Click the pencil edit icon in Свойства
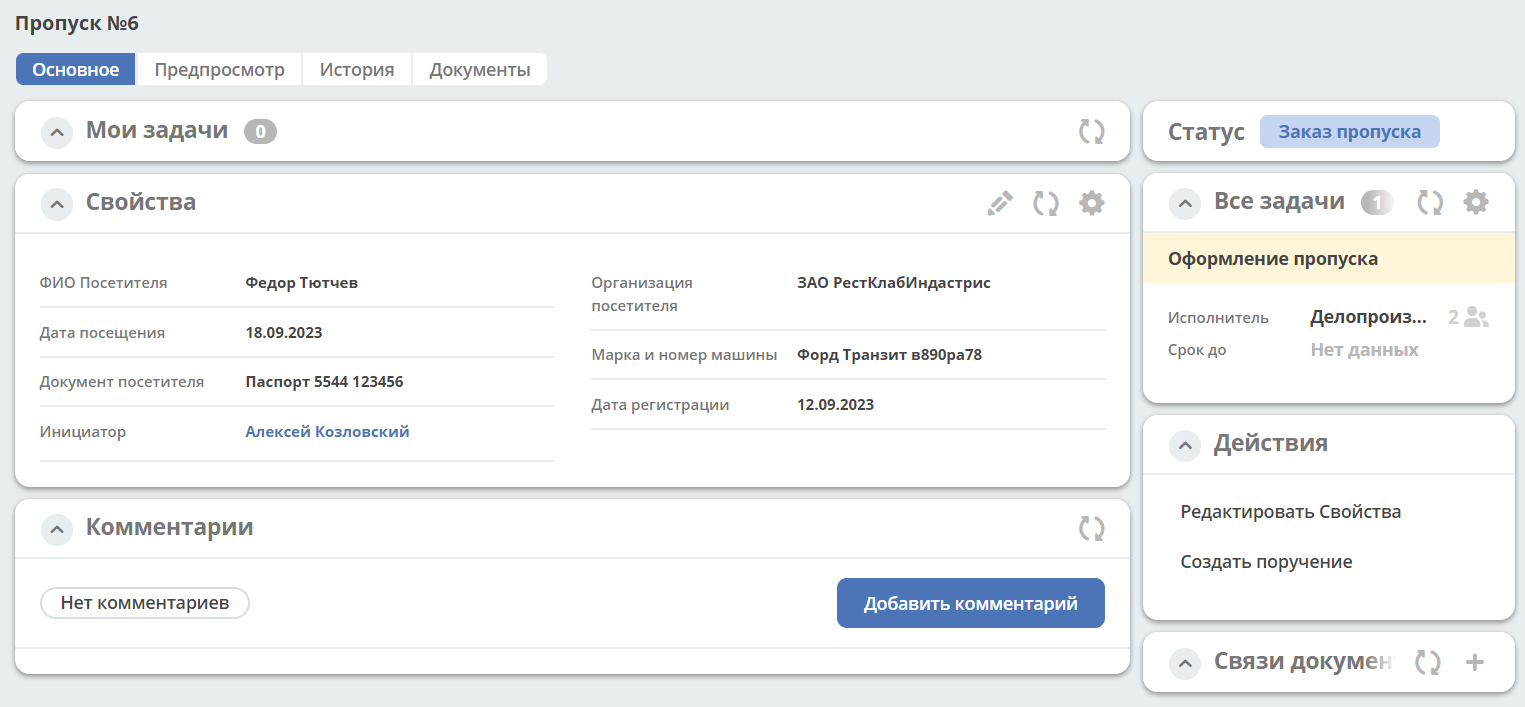The height and width of the screenshot is (707, 1525). (1000, 203)
